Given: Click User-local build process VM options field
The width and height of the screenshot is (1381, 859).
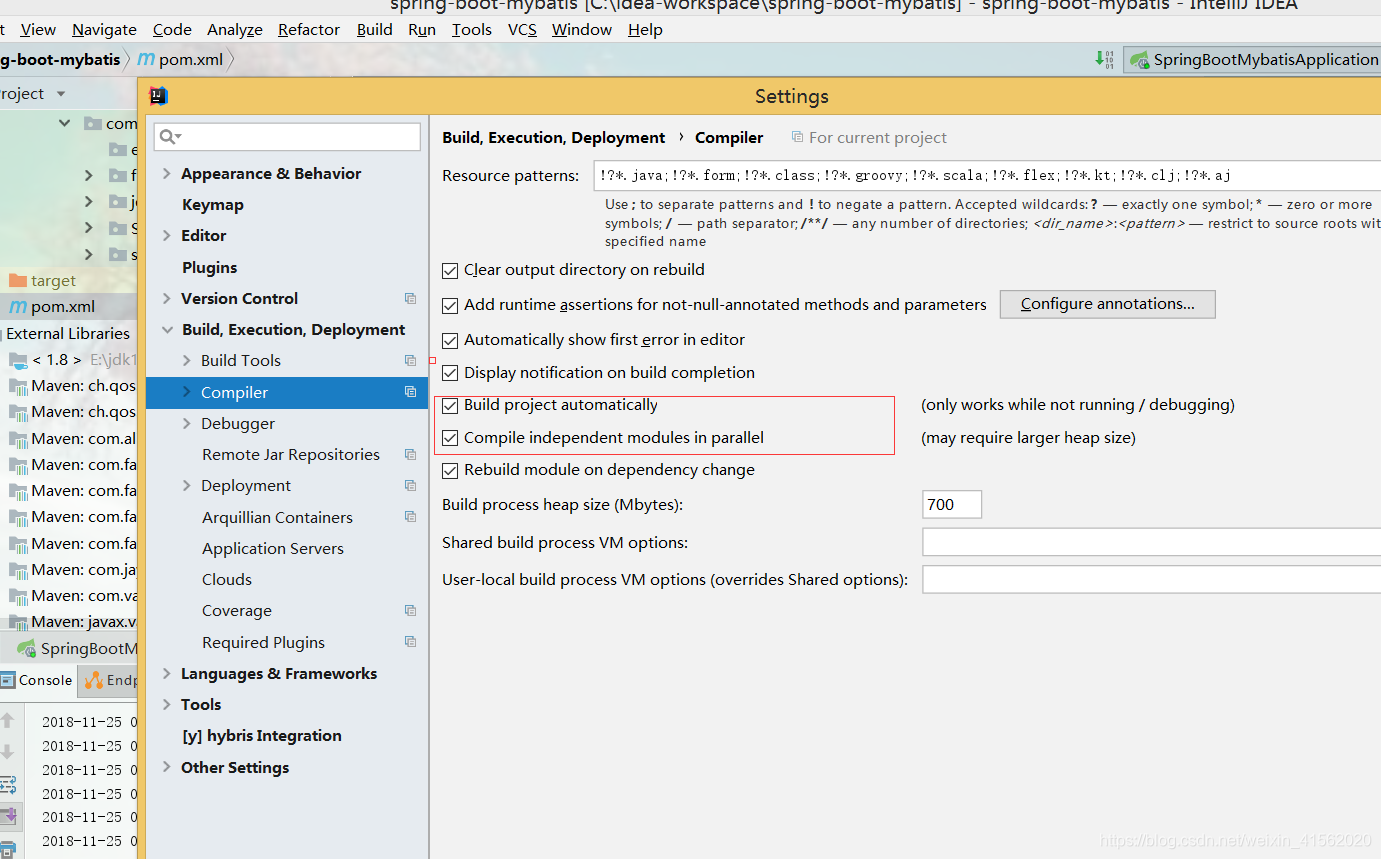Looking at the screenshot, I should (1151, 579).
